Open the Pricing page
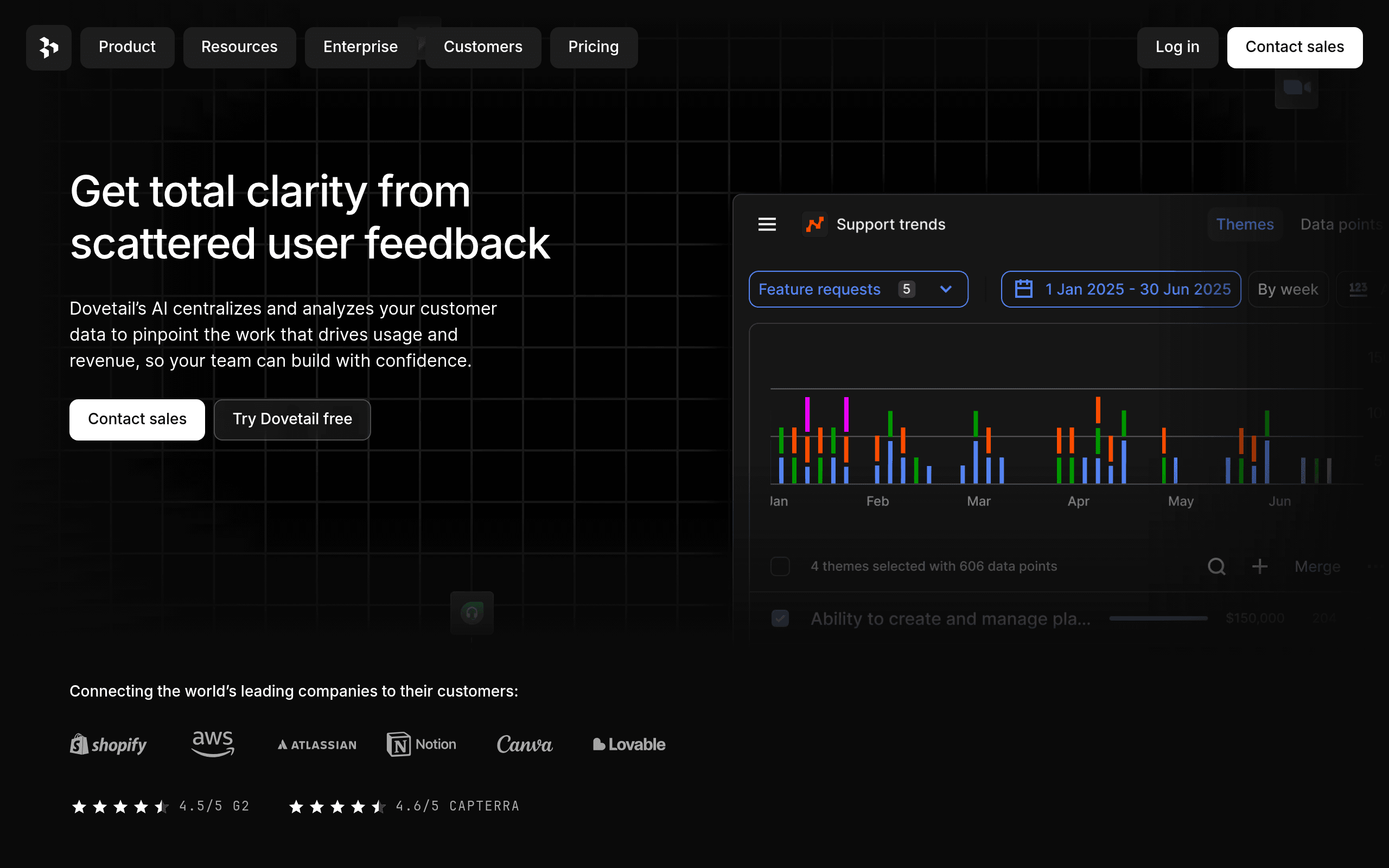1389x868 pixels. [594, 47]
